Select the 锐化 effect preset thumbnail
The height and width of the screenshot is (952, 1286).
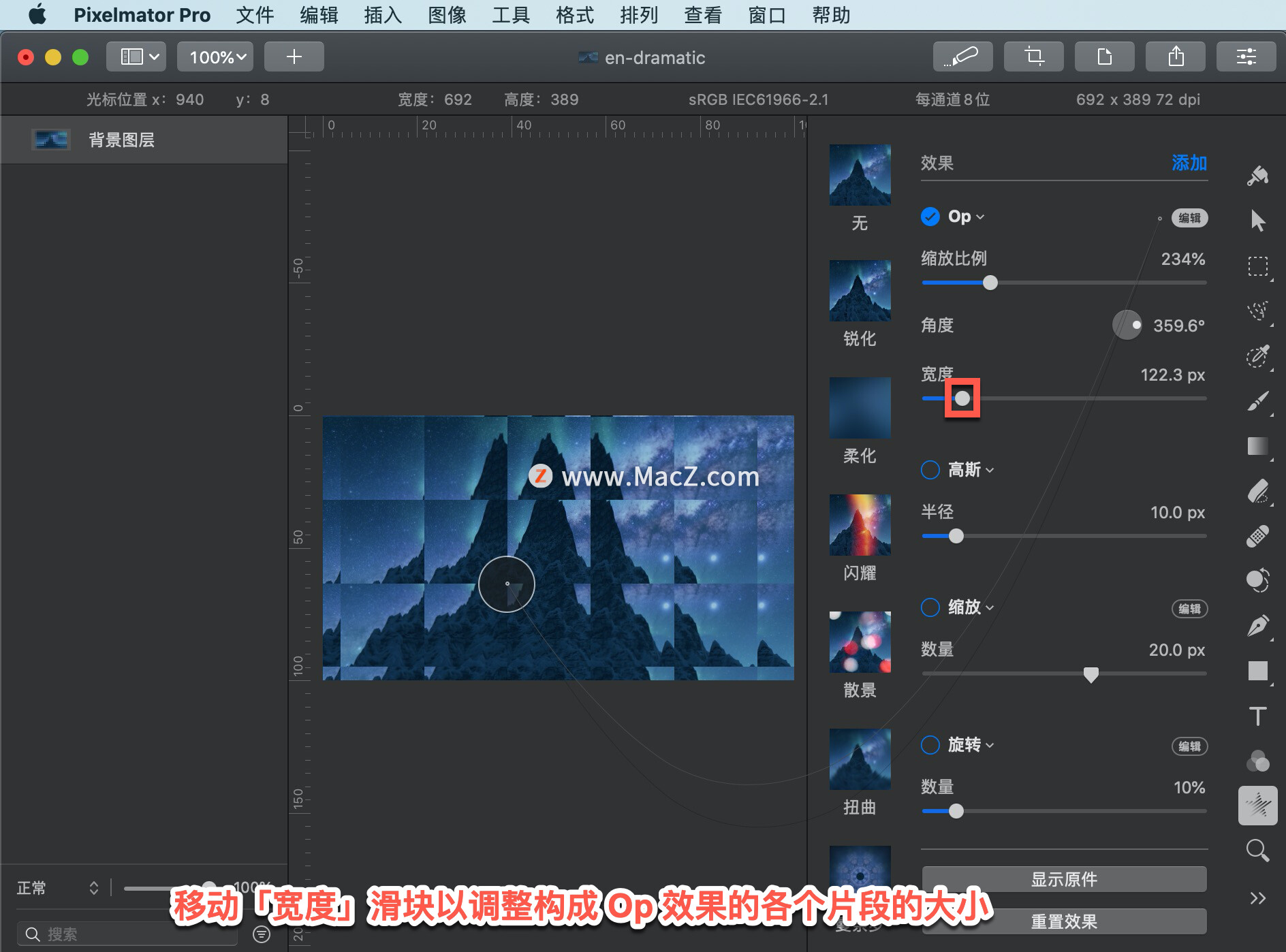(860, 291)
